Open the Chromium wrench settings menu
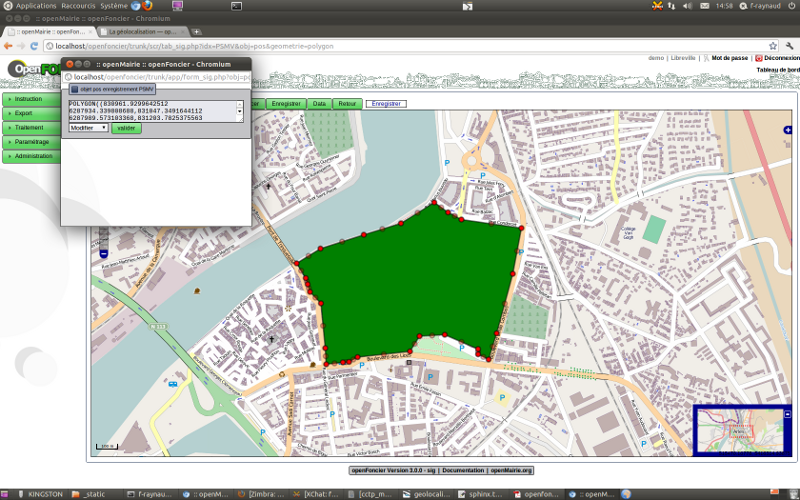The height and width of the screenshot is (500, 800). [x=790, y=45]
